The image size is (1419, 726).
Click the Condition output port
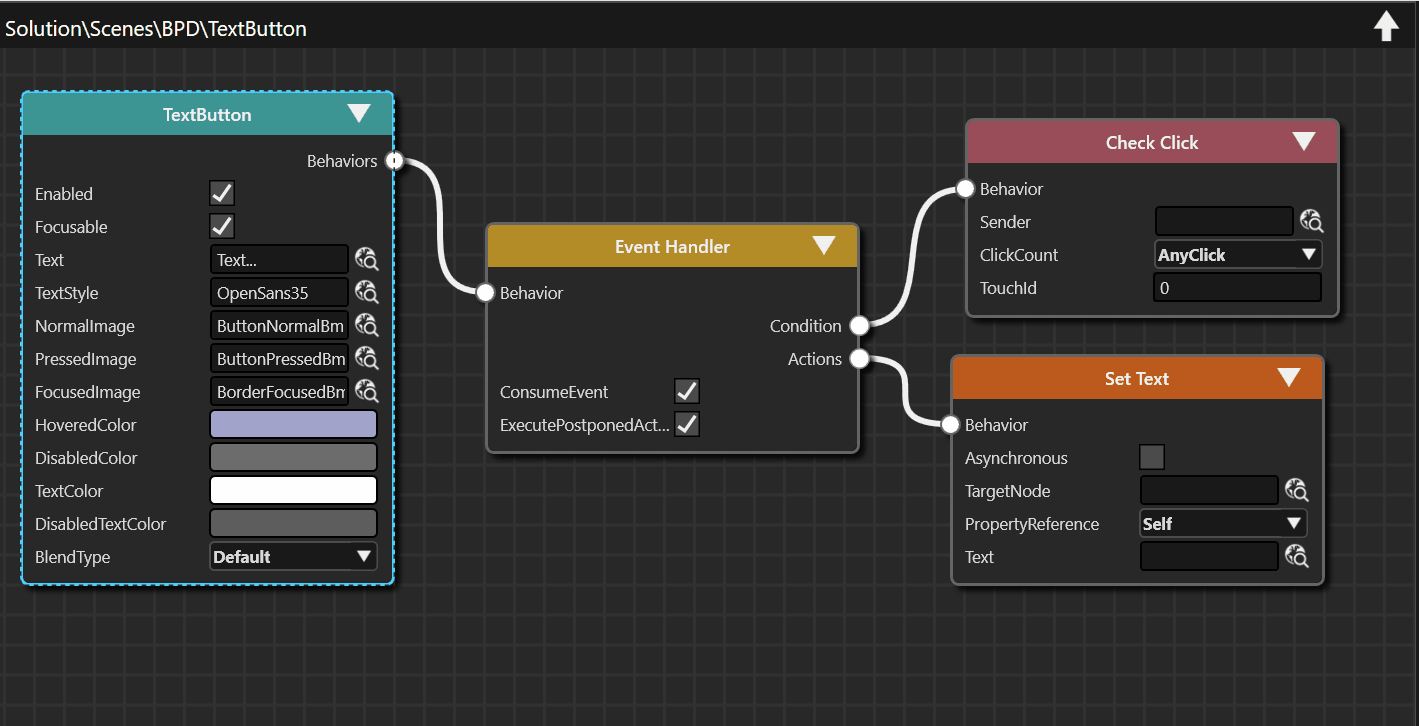859,326
